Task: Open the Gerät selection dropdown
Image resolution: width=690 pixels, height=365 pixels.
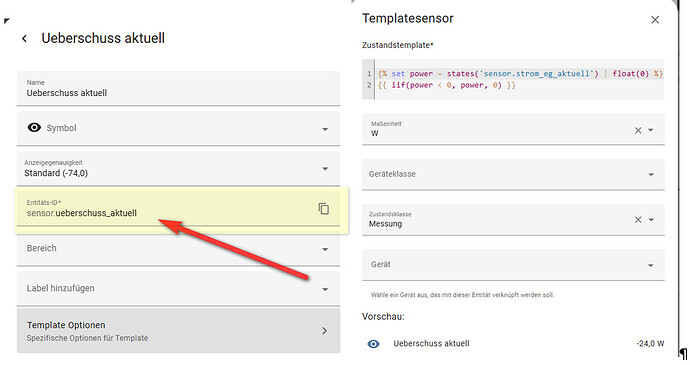Action: click(x=651, y=265)
